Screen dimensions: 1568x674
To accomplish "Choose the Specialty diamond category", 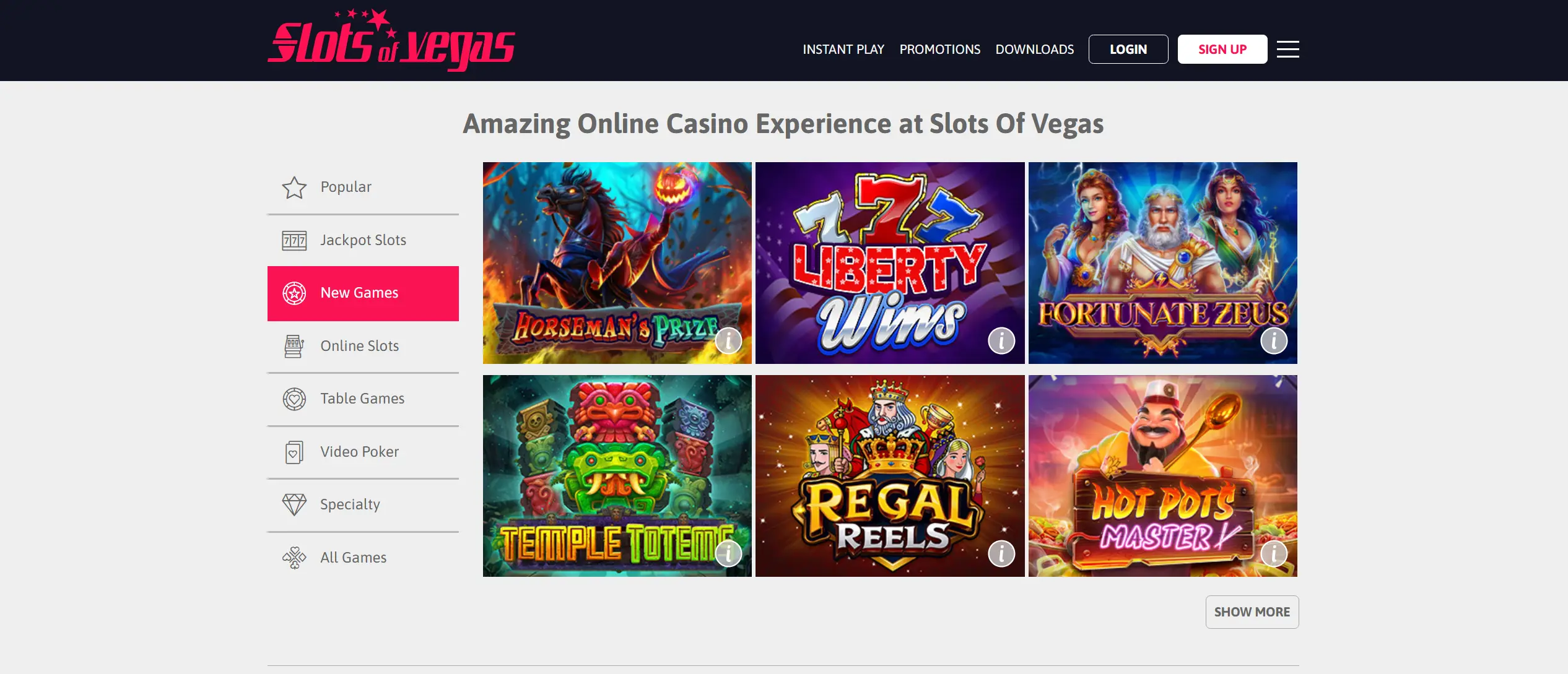I will pyautogui.click(x=363, y=504).
